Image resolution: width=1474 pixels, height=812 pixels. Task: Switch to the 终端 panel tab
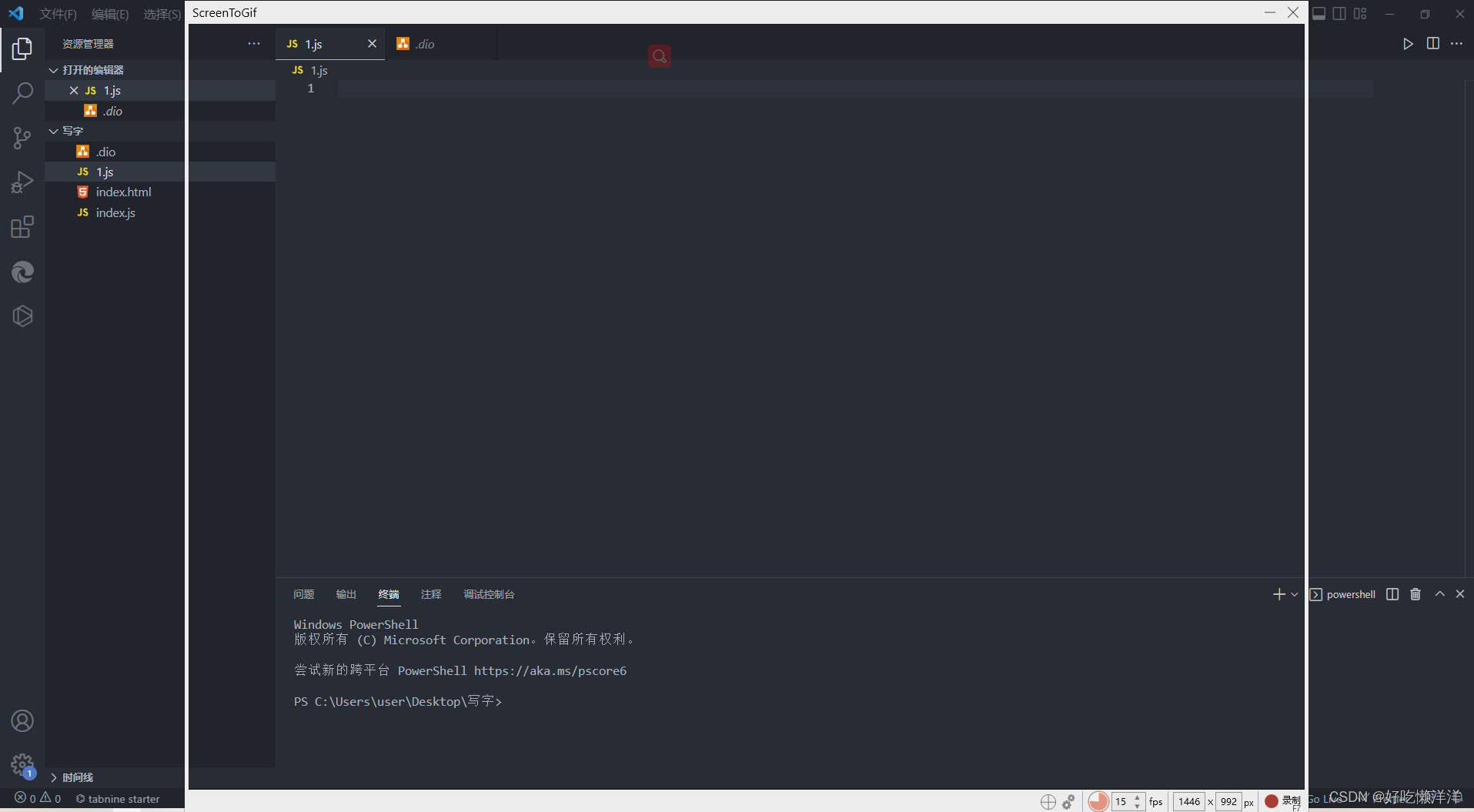click(x=389, y=594)
